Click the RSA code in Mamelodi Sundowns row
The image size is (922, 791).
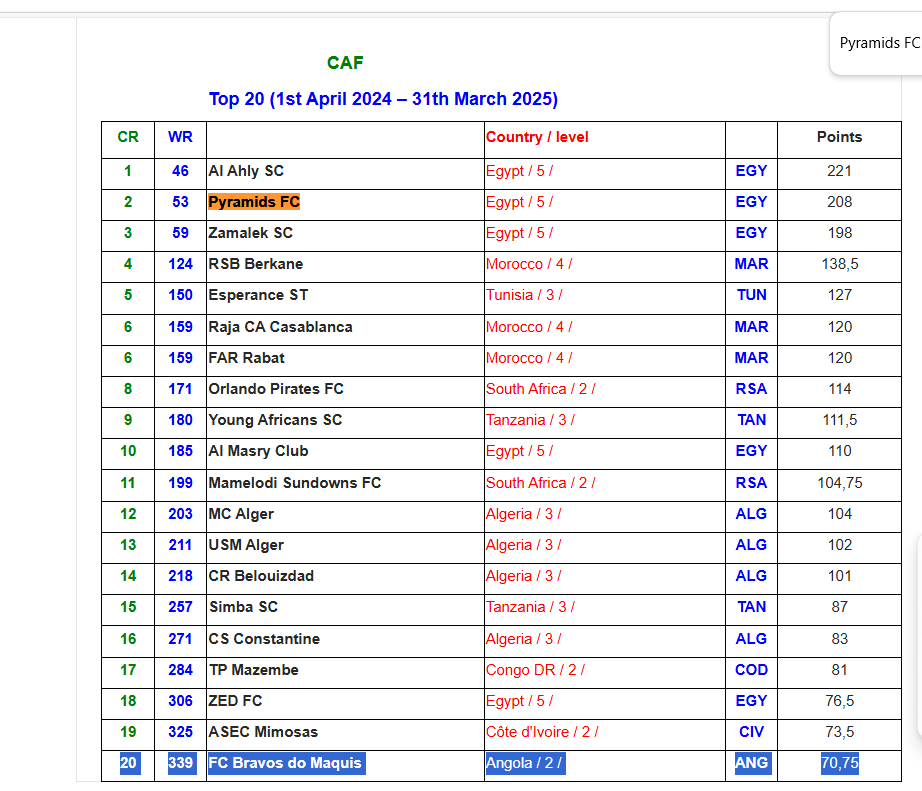click(751, 483)
